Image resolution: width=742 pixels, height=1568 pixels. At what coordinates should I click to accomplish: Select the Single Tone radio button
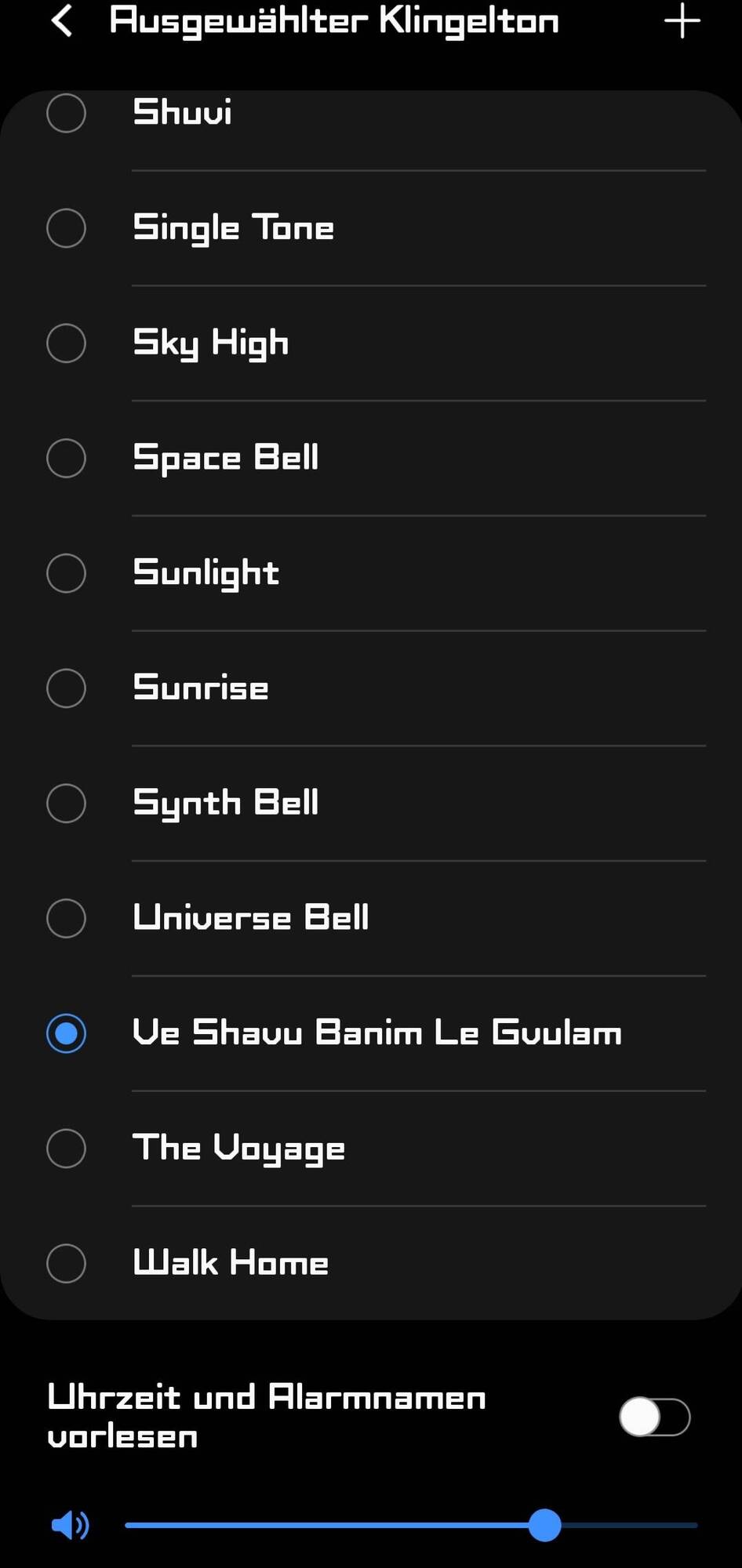(67, 228)
